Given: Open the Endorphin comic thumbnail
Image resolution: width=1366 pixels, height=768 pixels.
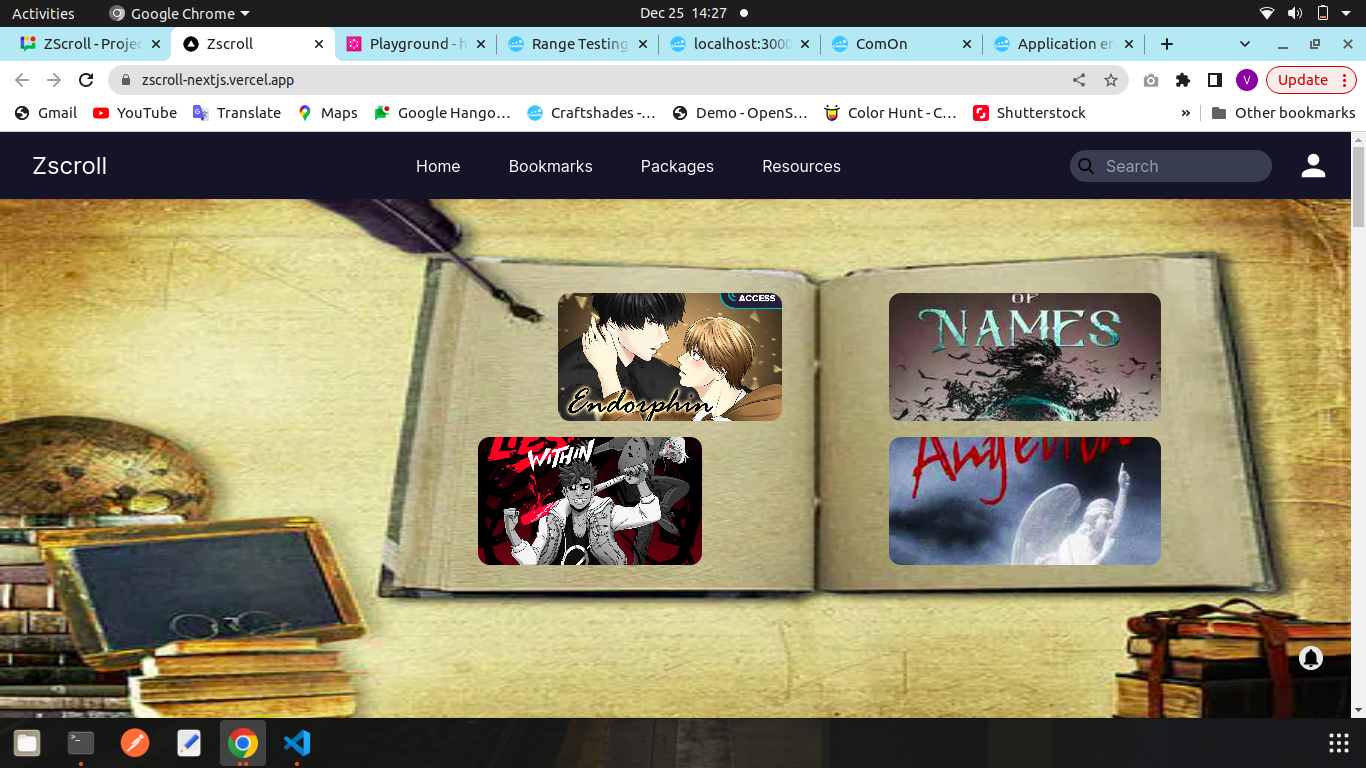Looking at the screenshot, I should click(669, 357).
